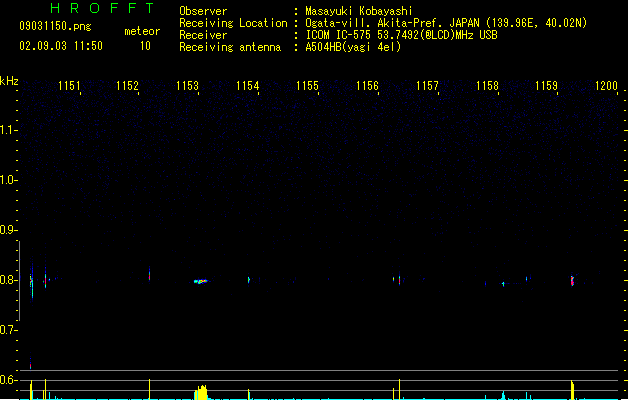Viewport: 629px width, 400px height.
Task: Click the long horizontal meteor echo after 1153
Action: click(201, 281)
